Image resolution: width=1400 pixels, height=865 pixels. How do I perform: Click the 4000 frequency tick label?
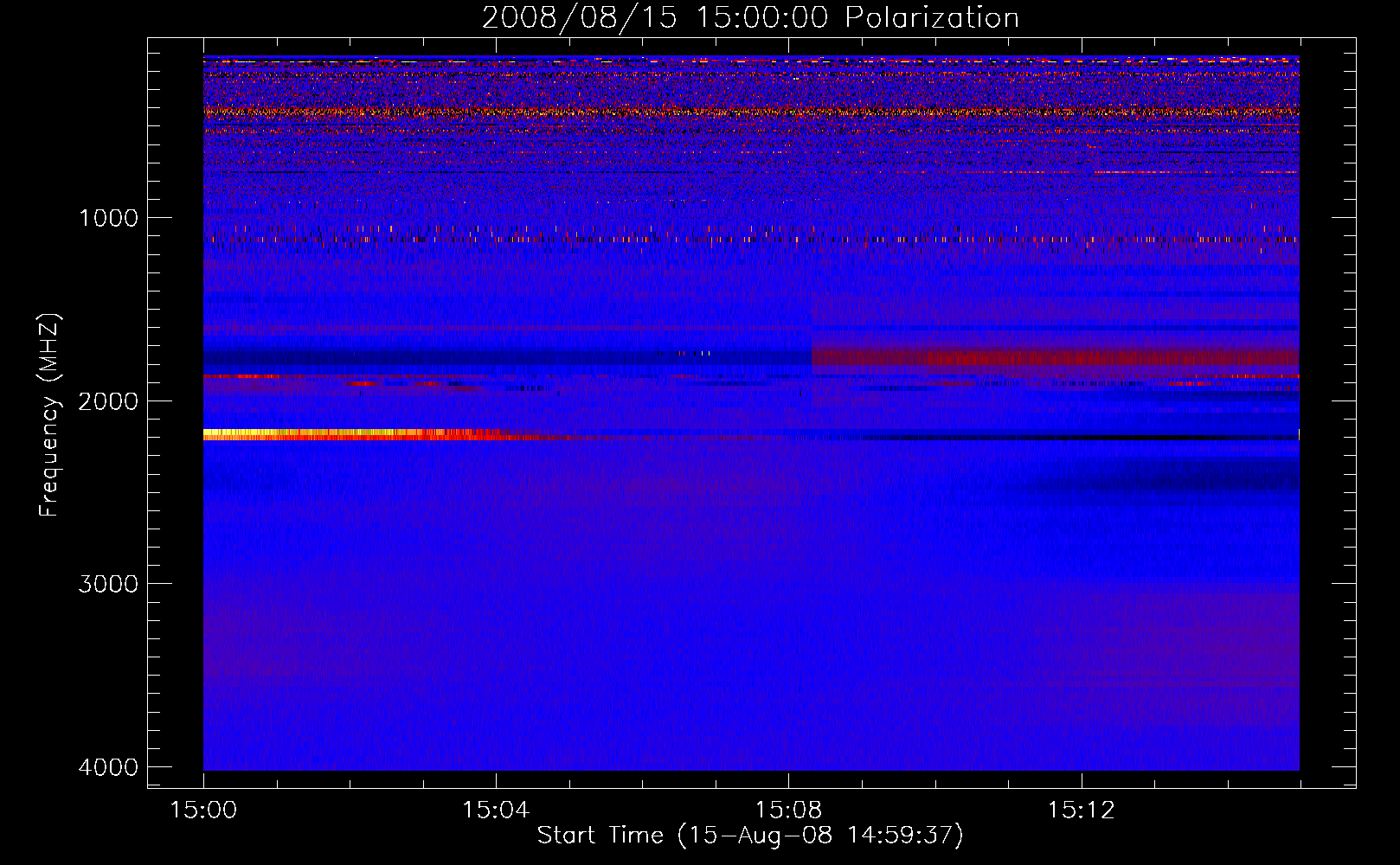pos(108,767)
